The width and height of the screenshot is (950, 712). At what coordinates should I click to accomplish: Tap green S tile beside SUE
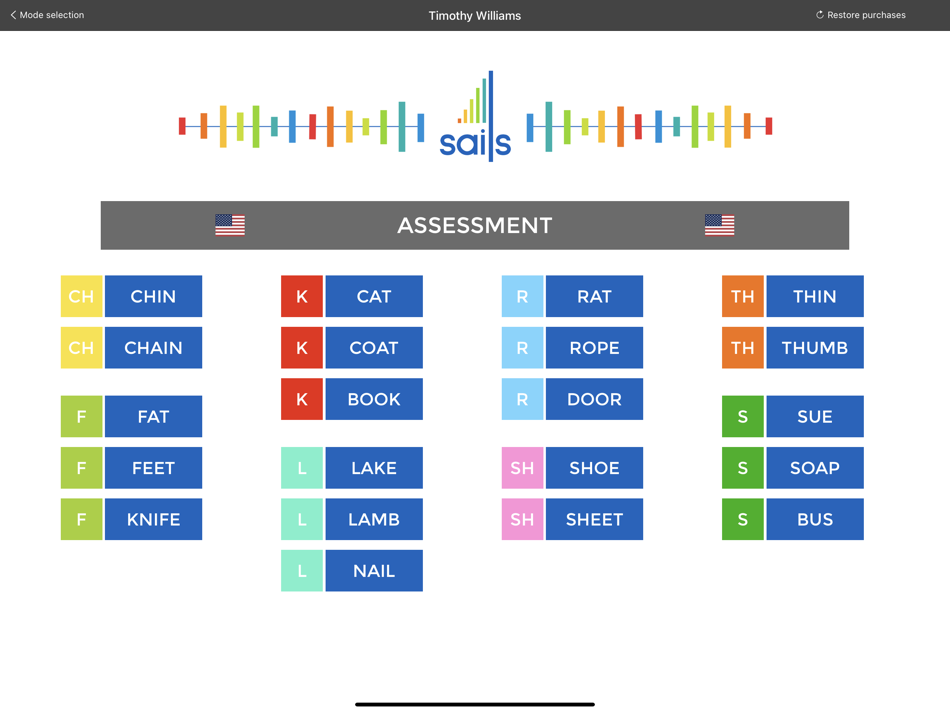pos(743,416)
